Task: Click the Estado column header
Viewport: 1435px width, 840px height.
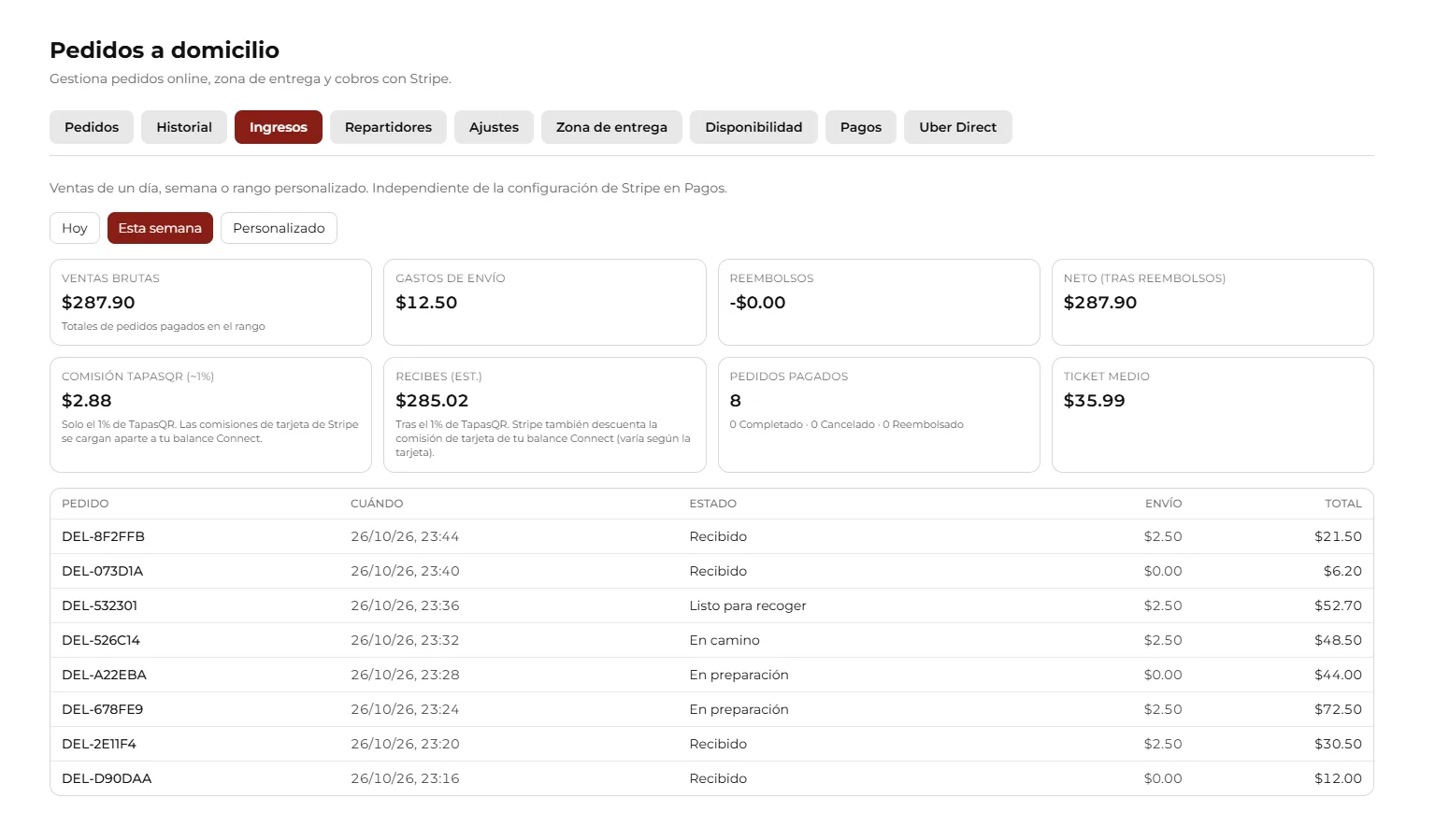Action: 713,504
